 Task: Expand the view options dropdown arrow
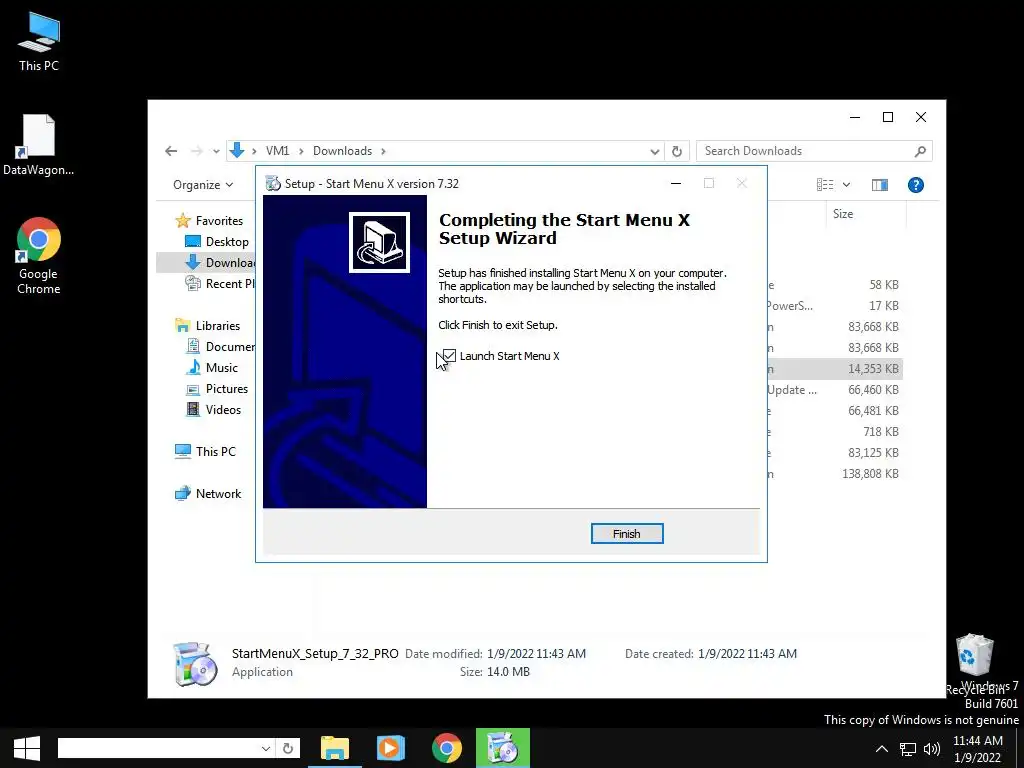846,185
